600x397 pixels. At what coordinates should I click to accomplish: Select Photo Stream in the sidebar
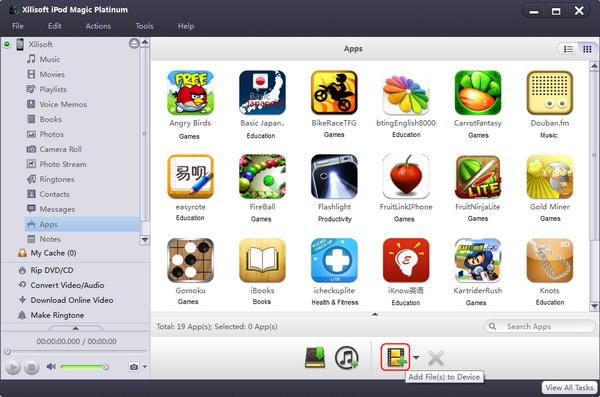coord(63,164)
